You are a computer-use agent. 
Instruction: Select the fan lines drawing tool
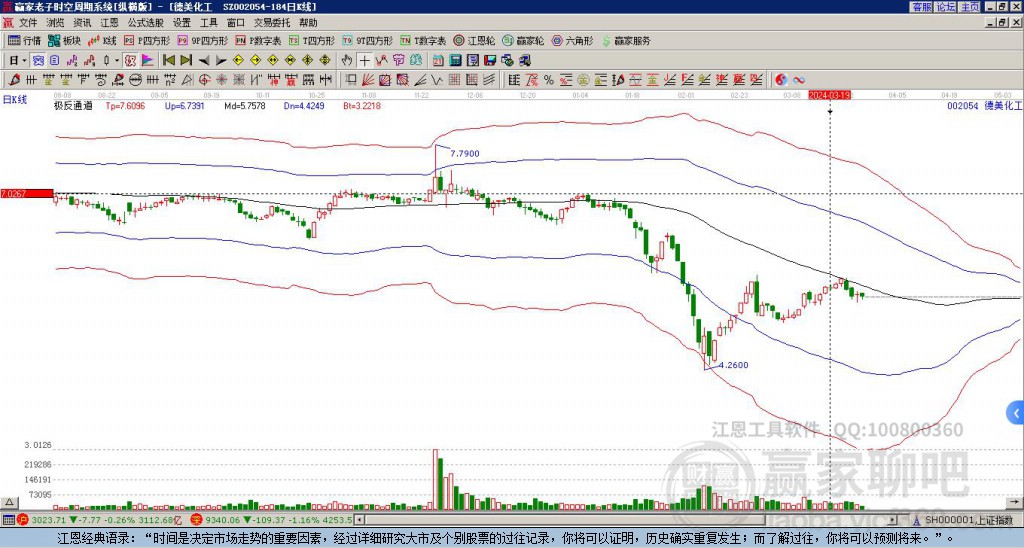pyautogui.click(x=368, y=80)
